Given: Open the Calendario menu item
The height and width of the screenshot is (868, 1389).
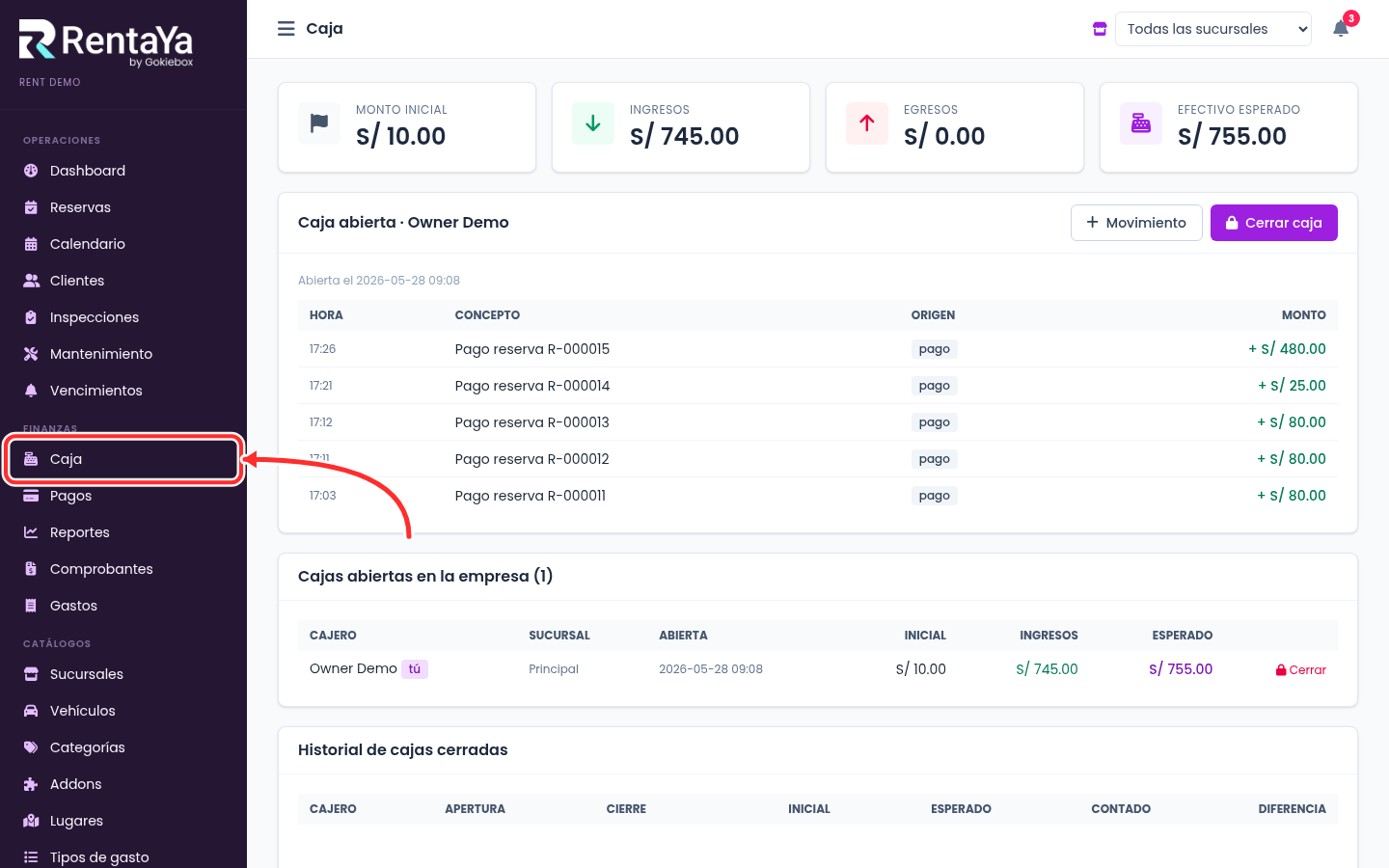Looking at the screenshot, I should 123,244.
